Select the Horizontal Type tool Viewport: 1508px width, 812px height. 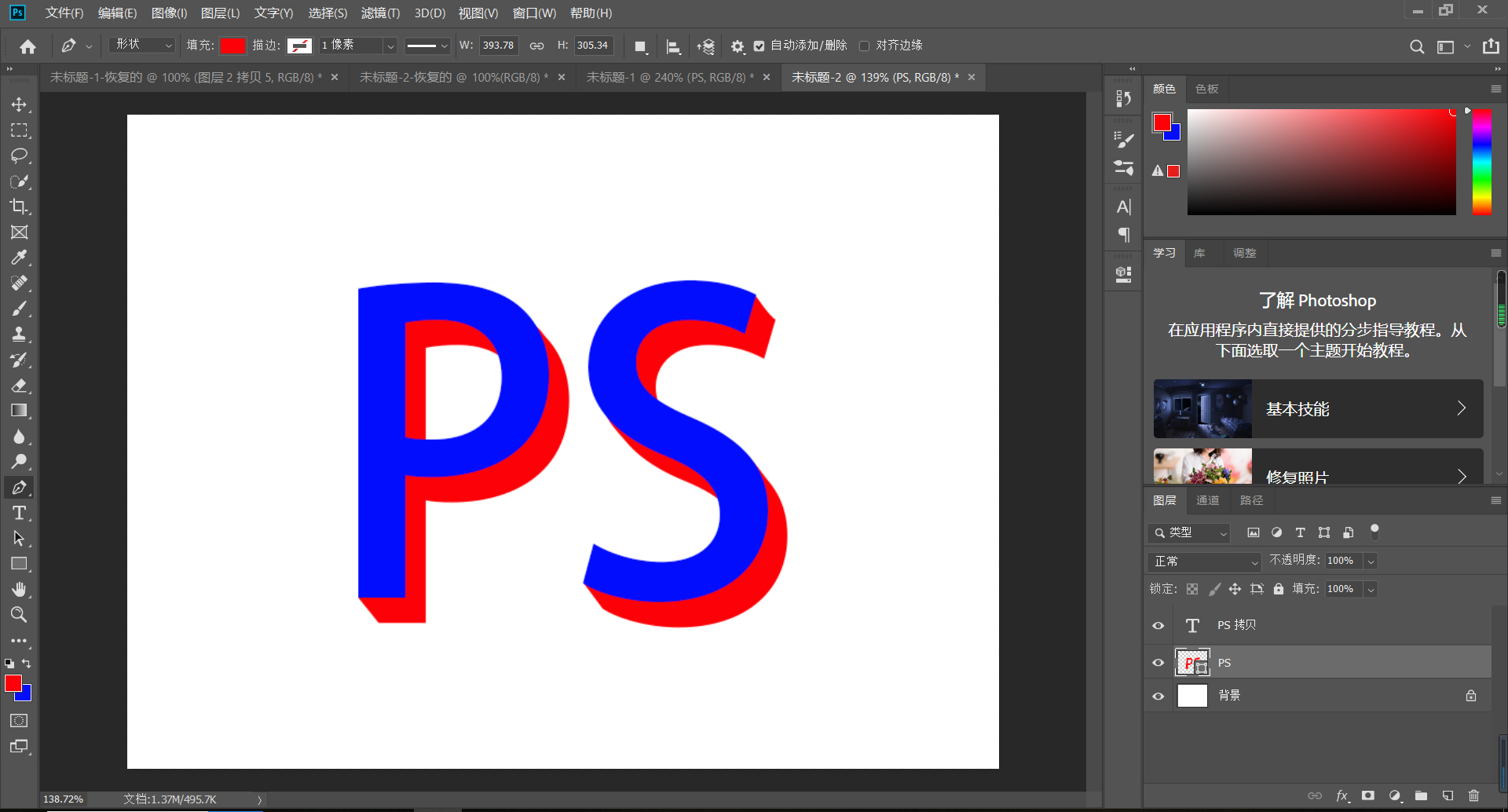pos(19,513)
